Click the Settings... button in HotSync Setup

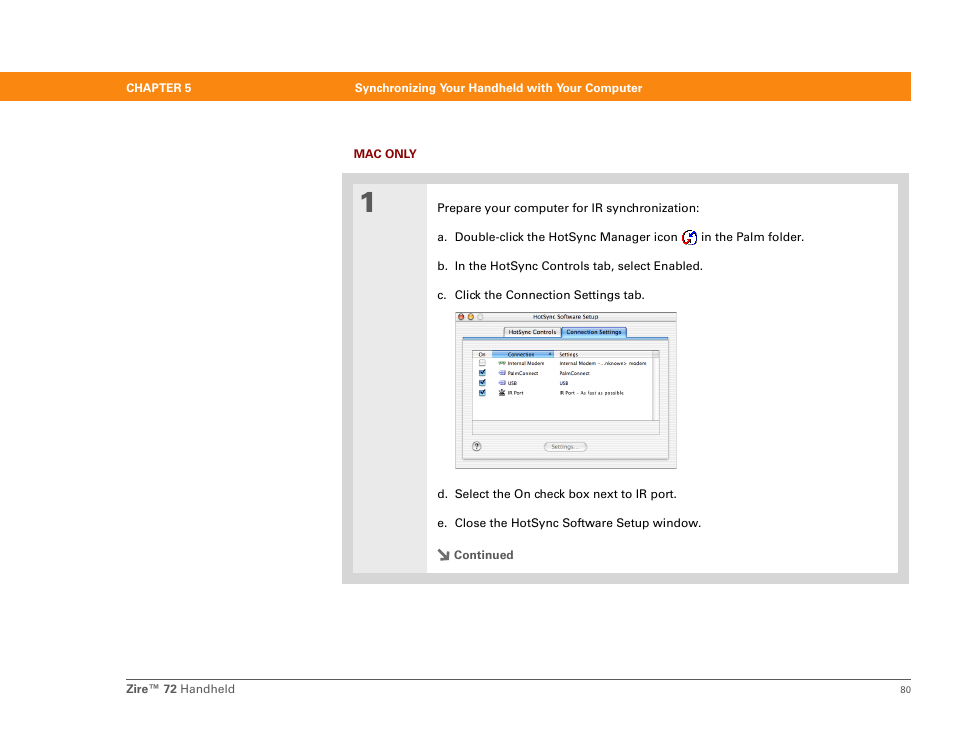565,447
